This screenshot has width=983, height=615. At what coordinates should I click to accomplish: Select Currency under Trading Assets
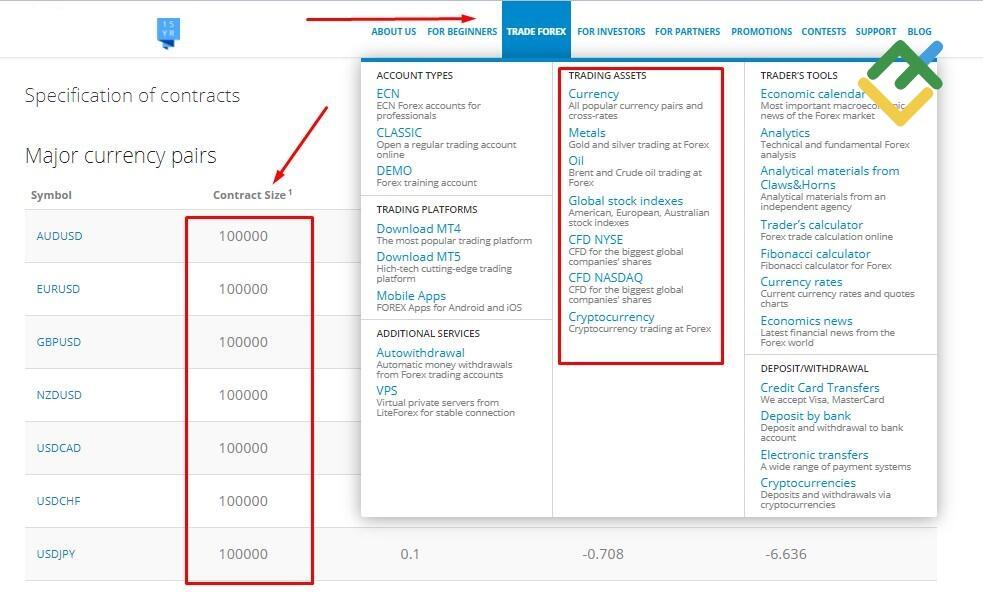(x=594, y=94)
